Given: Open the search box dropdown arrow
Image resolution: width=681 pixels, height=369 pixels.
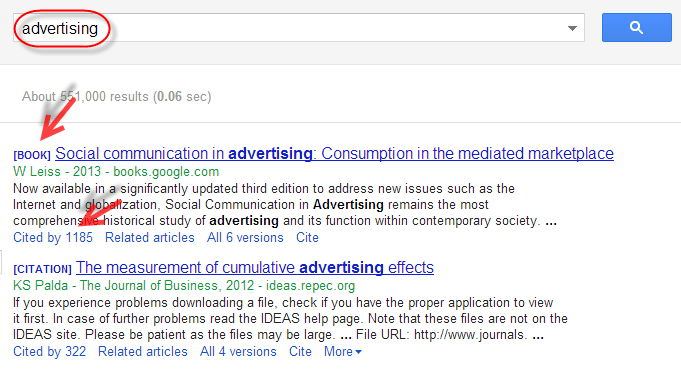Looking at the screenshot, I should click(572, 28).
